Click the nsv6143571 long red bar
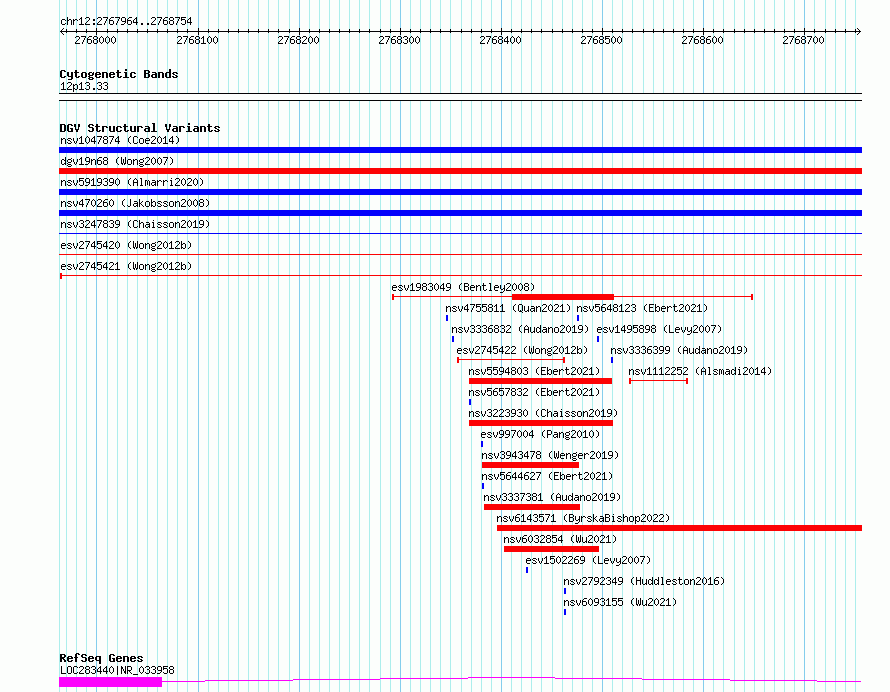 point(679,528)
